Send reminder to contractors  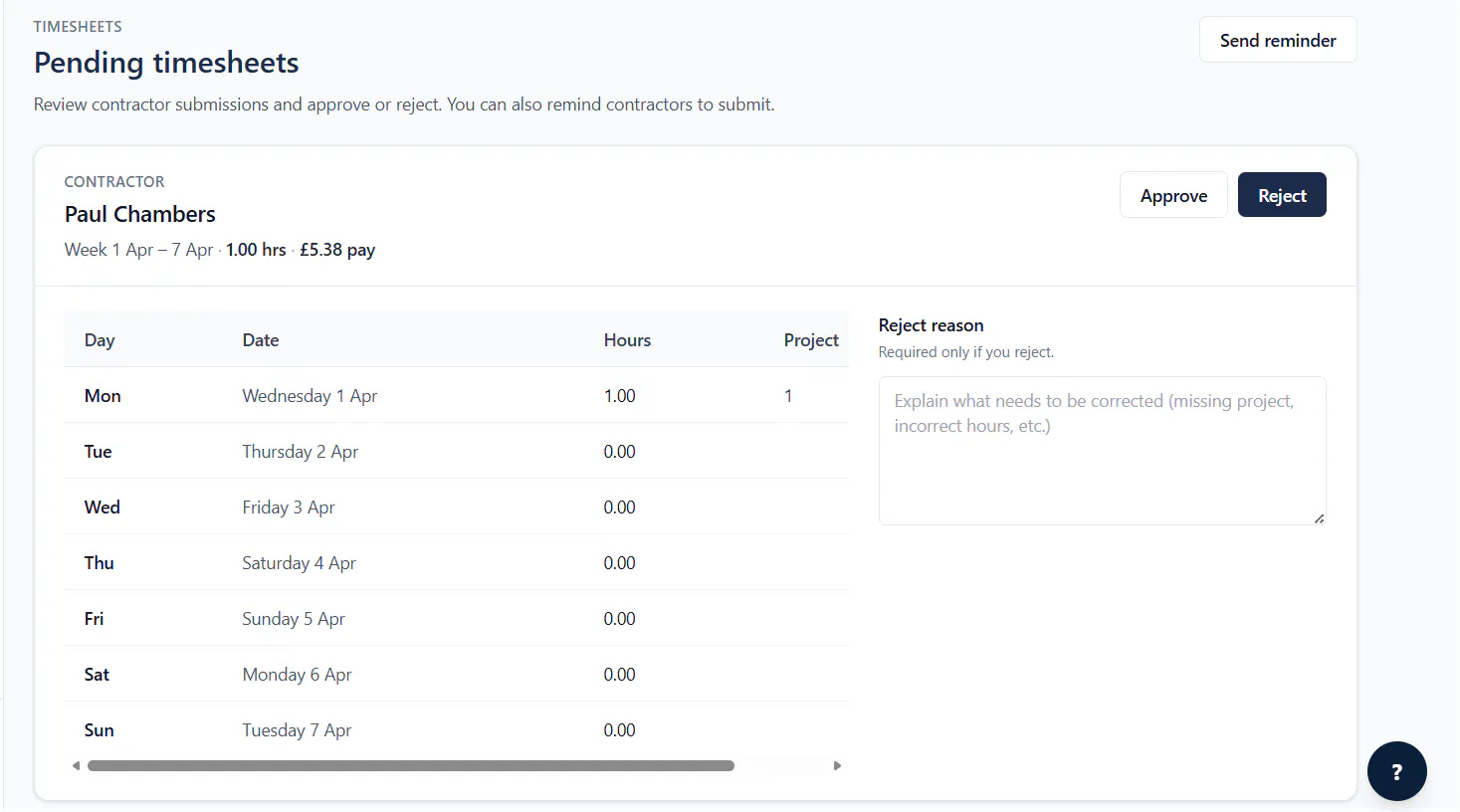(1278, 40)
